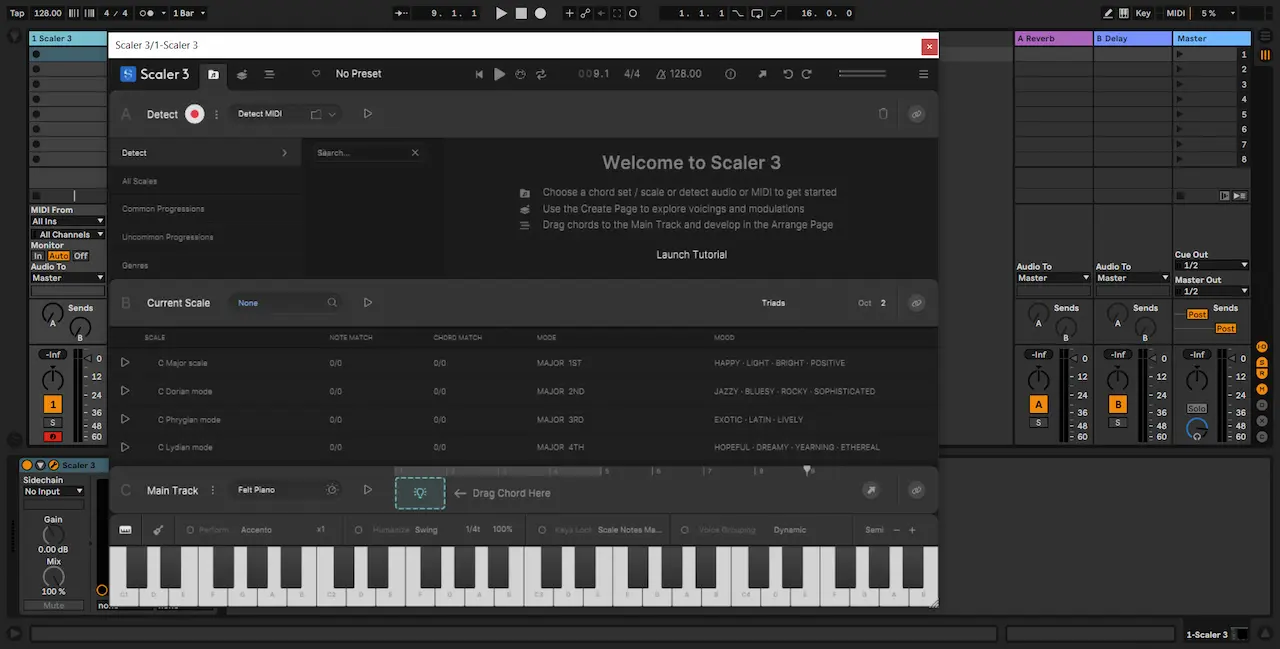This screenshot has height=649, width=1280.
Task: Clear detection with trash icon
Action: tap(883, 114)
